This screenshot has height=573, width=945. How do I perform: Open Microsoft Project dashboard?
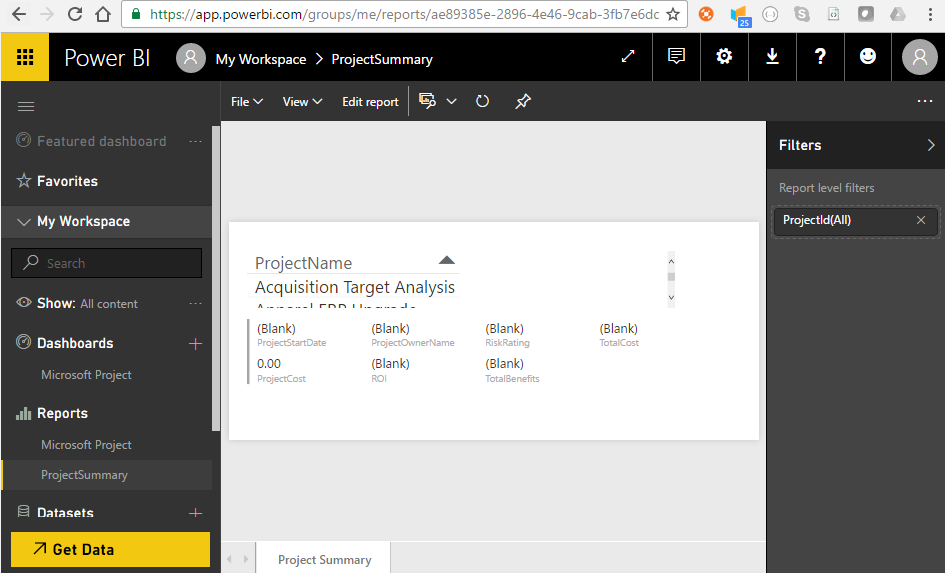[x=86, y=375]
